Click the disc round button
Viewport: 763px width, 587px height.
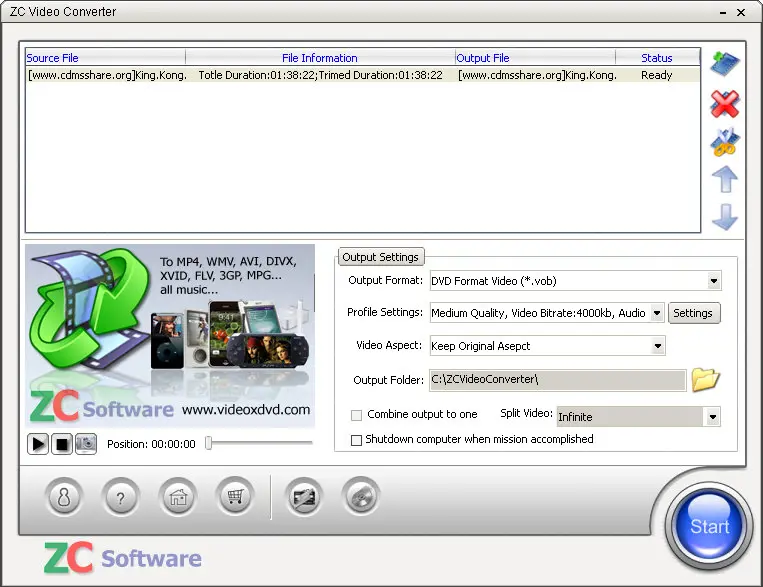[x=361, y=497]
